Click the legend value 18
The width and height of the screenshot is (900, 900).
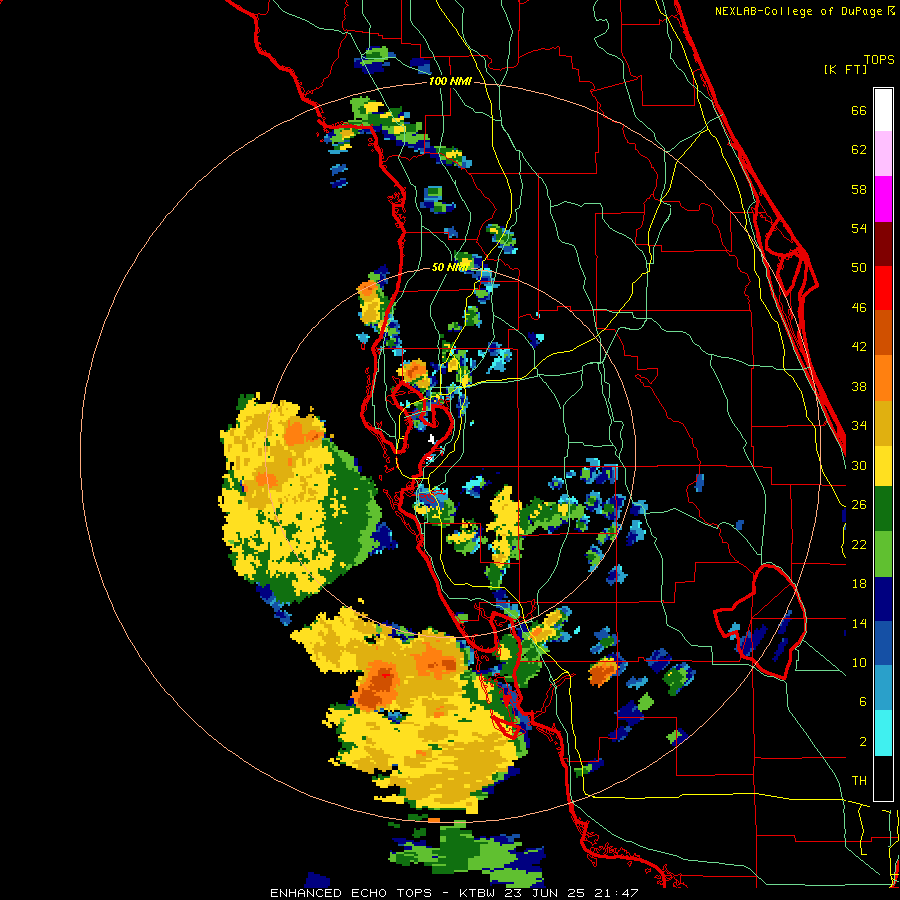(x=859, y=584)
